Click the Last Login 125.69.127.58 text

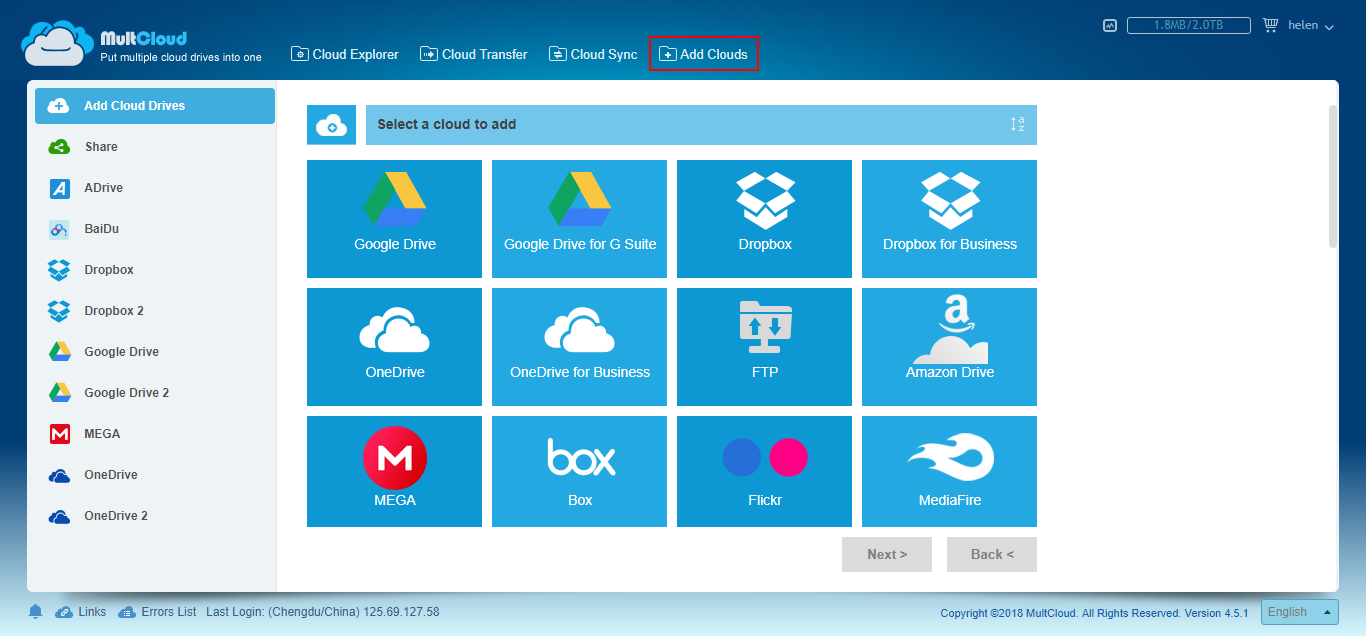(323, 612)
